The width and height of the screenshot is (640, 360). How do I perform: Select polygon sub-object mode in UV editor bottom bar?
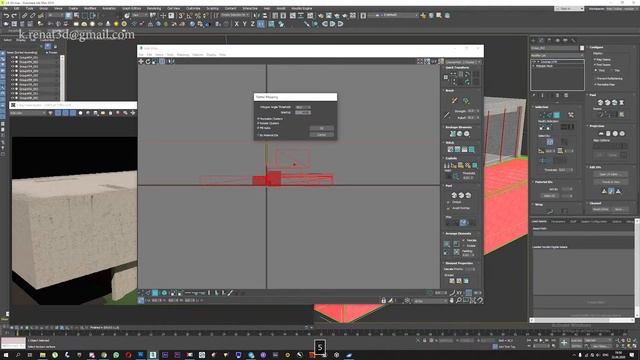155,293
